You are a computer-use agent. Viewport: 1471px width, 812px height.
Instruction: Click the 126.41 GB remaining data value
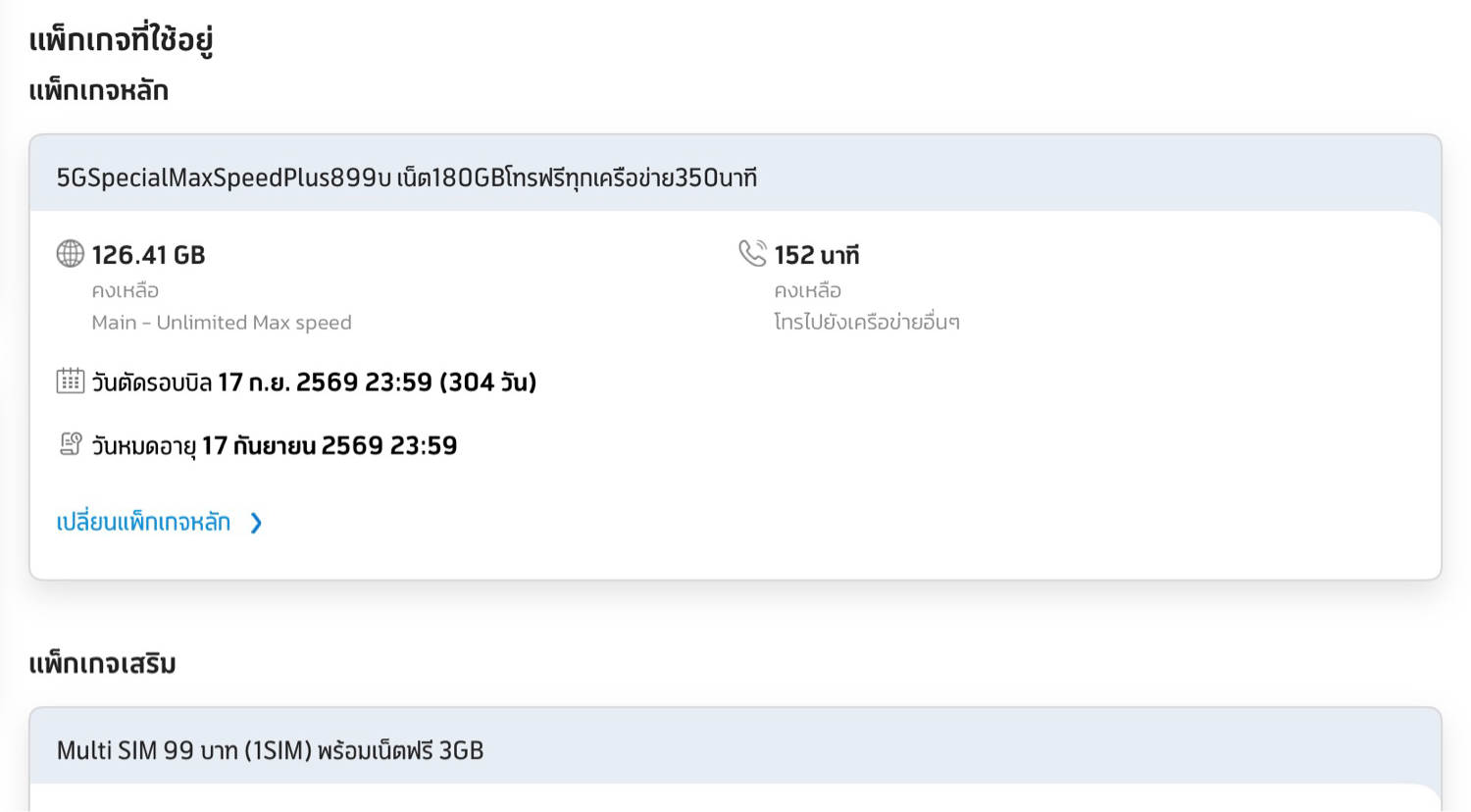click(x=148, y=256)
